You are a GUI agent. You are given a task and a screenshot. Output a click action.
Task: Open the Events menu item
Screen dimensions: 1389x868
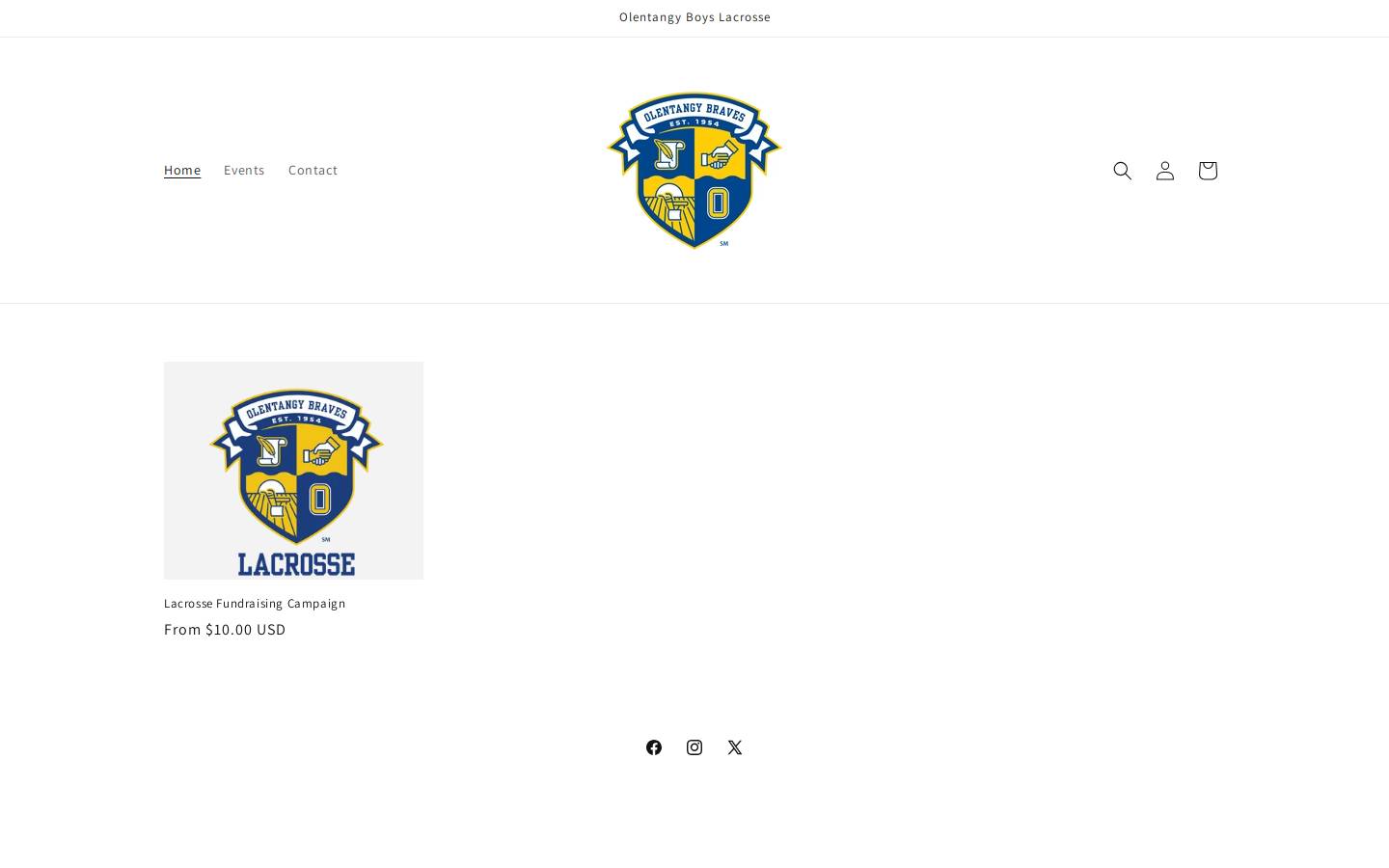[x=244, y=170]
